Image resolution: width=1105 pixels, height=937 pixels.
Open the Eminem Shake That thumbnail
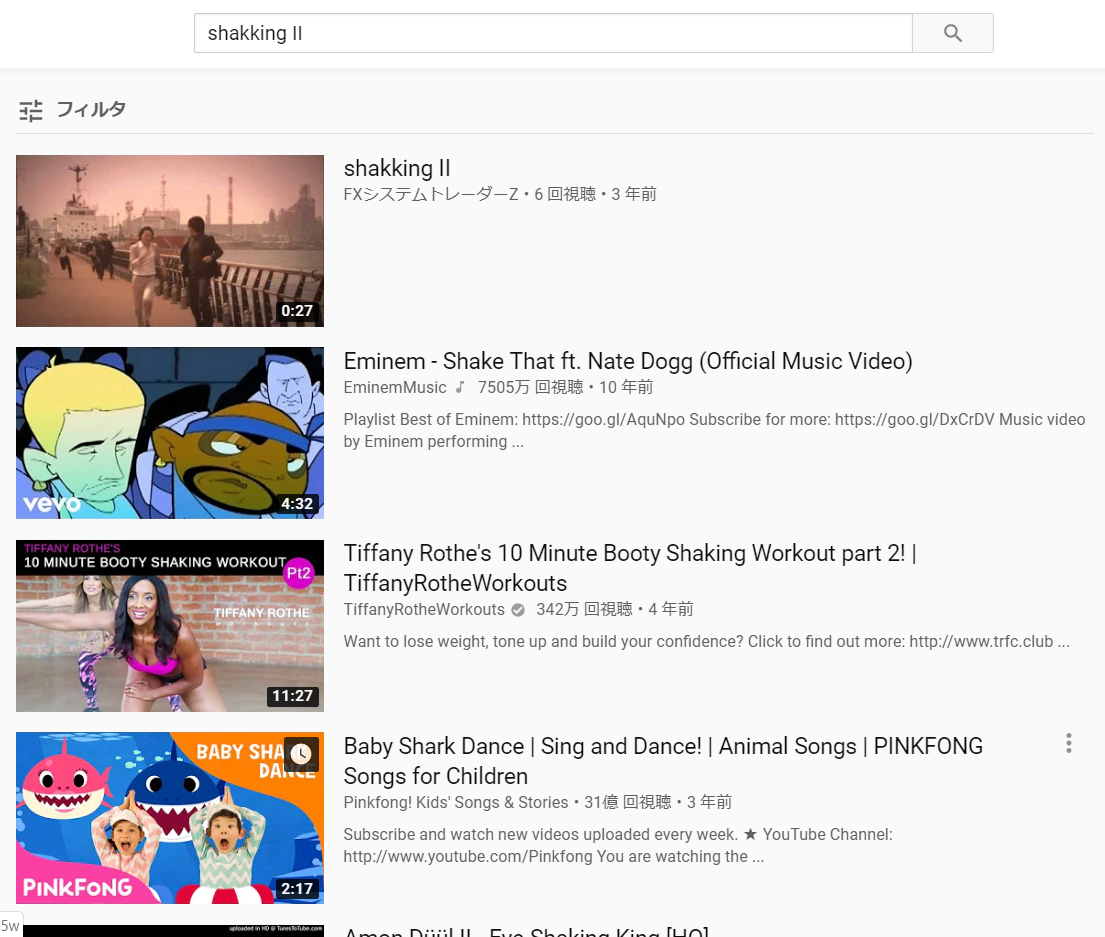[170, 433]
